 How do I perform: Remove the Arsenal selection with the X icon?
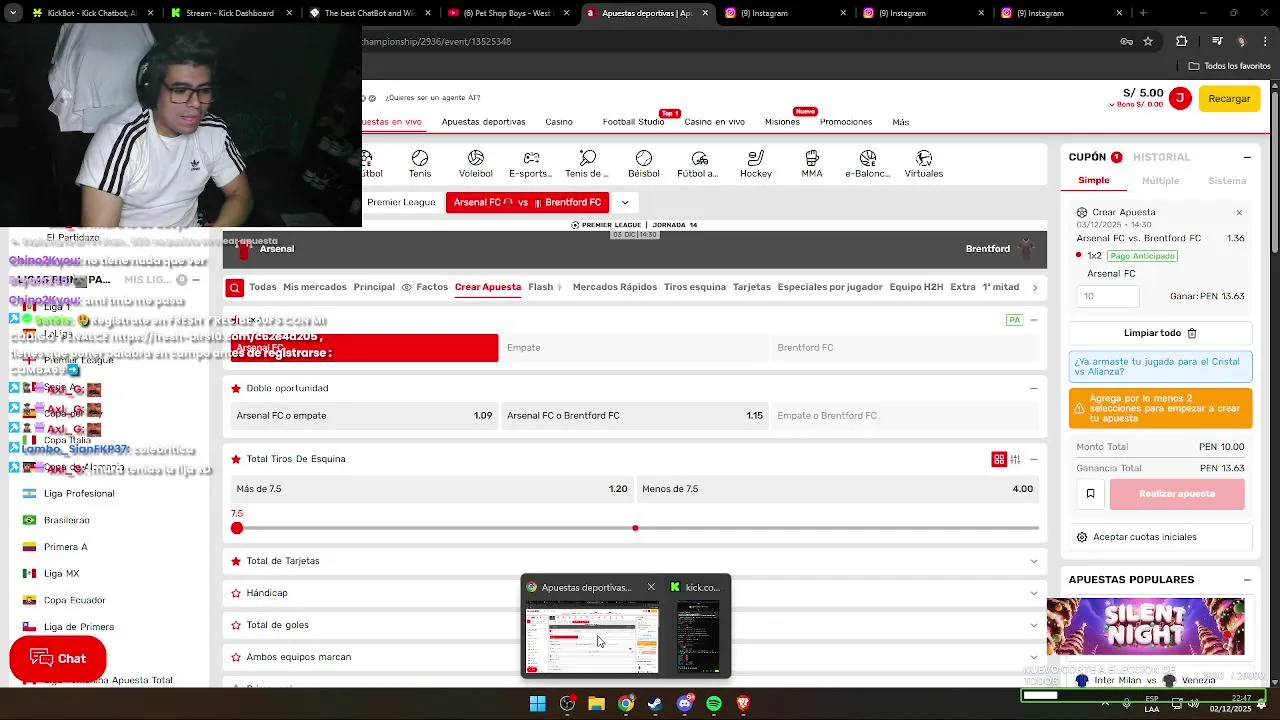(1239, 212)
